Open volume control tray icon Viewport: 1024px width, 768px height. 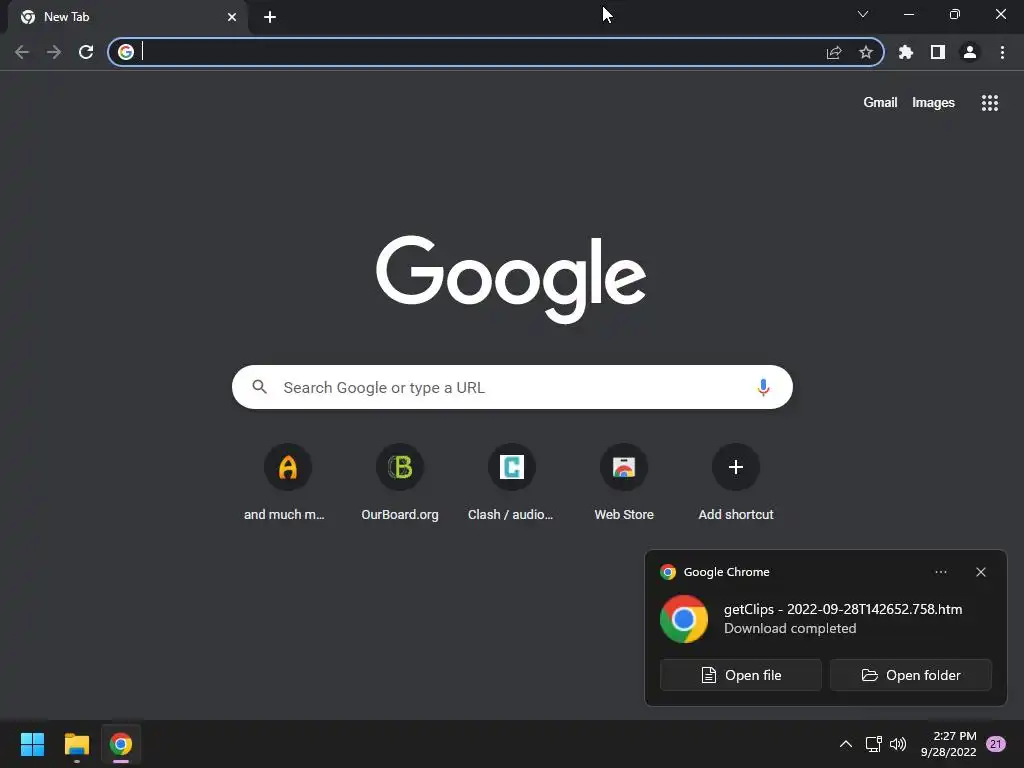(x=898, y=744)
